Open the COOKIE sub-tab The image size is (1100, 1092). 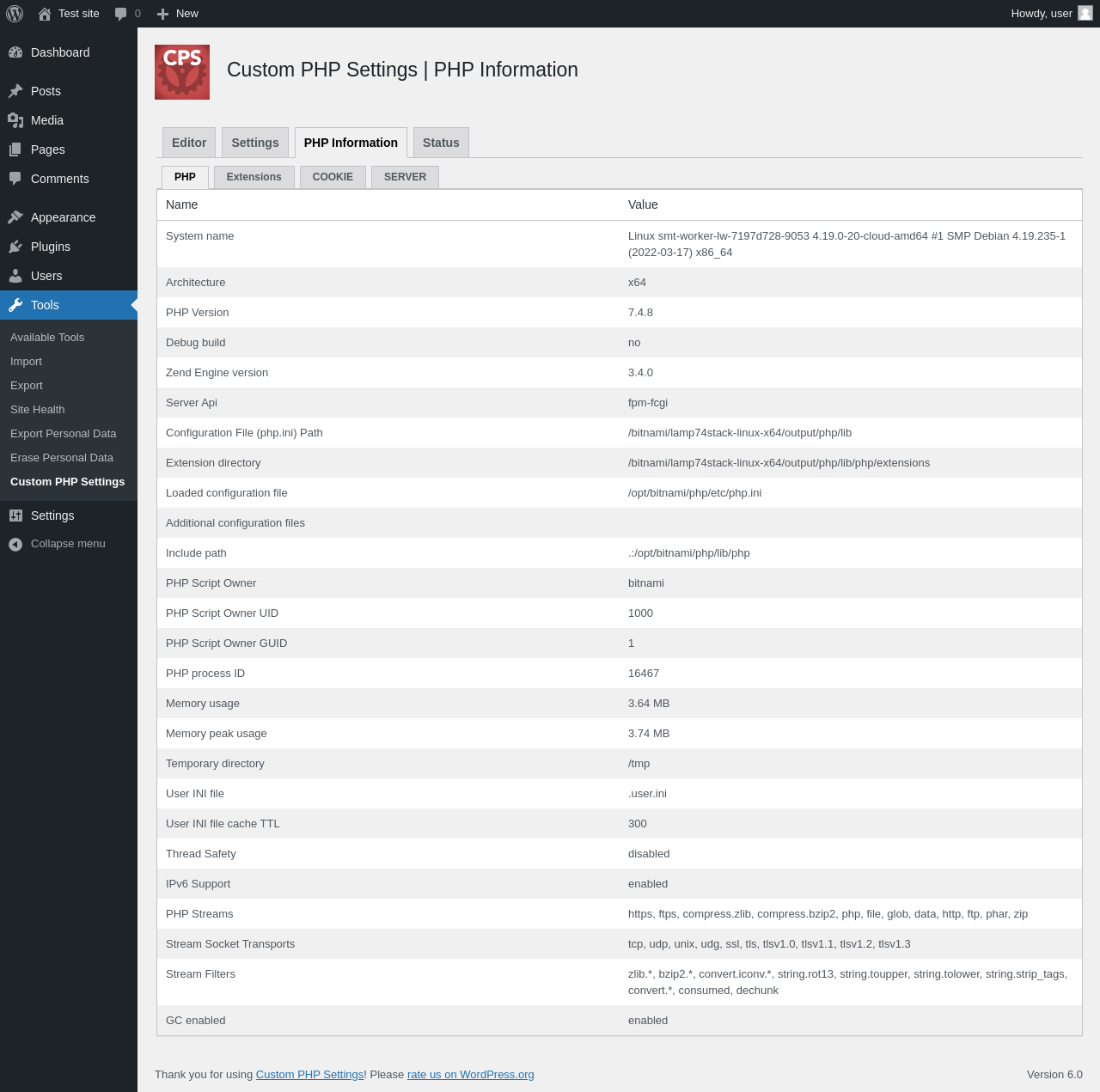coord(333,177)
